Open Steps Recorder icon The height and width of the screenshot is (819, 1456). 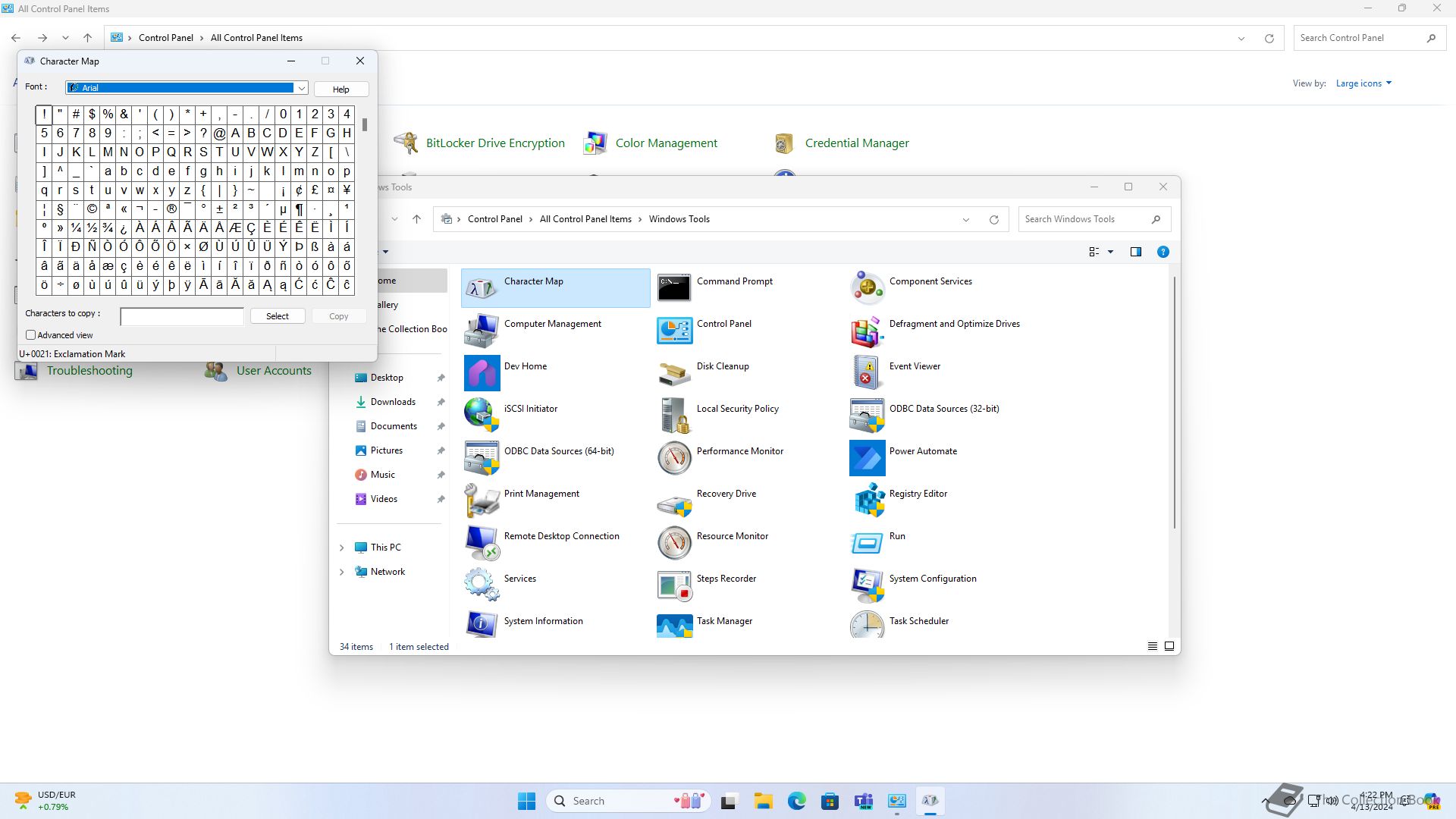tap(673, 585)
